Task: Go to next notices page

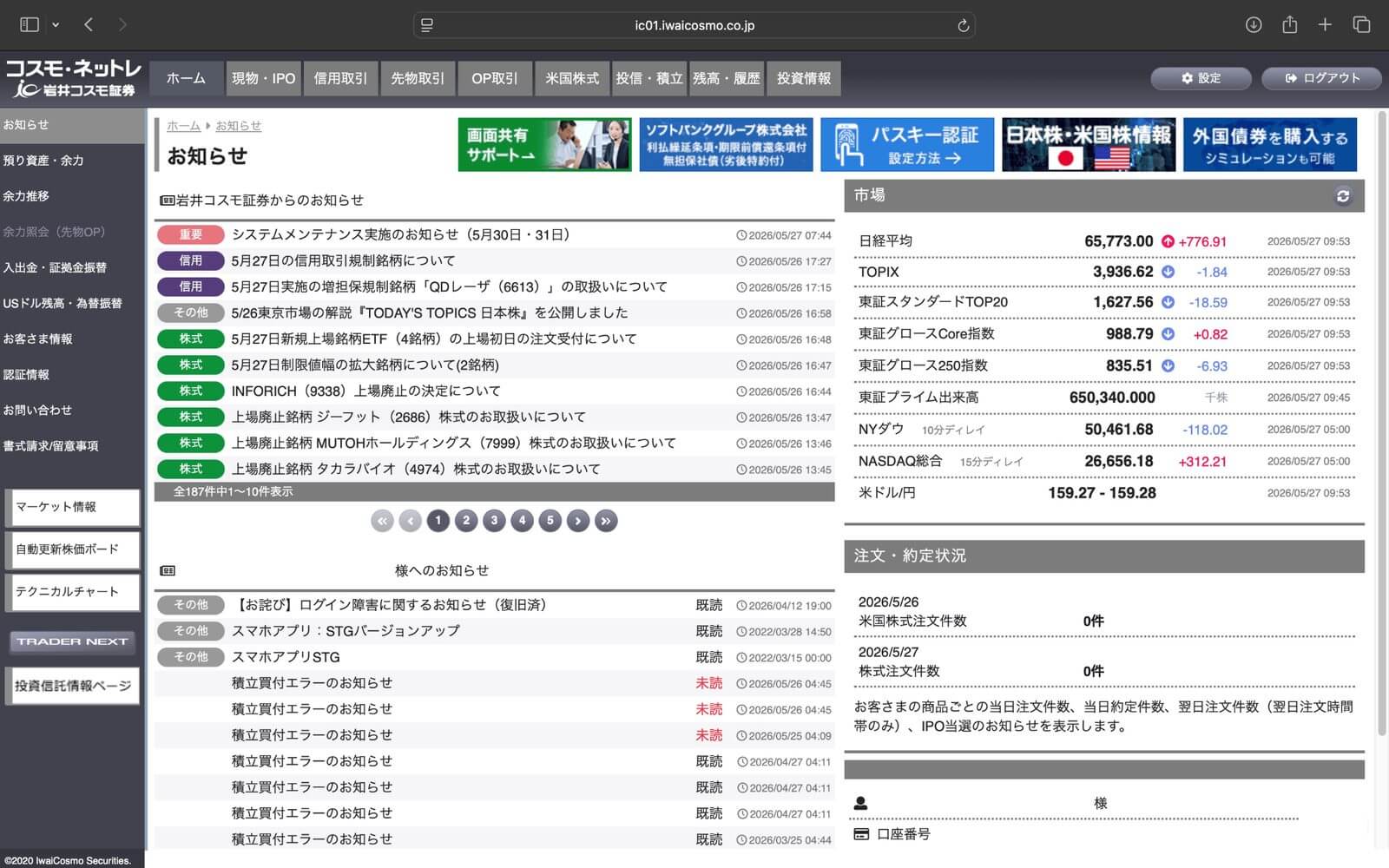Action: coord(578,521)
